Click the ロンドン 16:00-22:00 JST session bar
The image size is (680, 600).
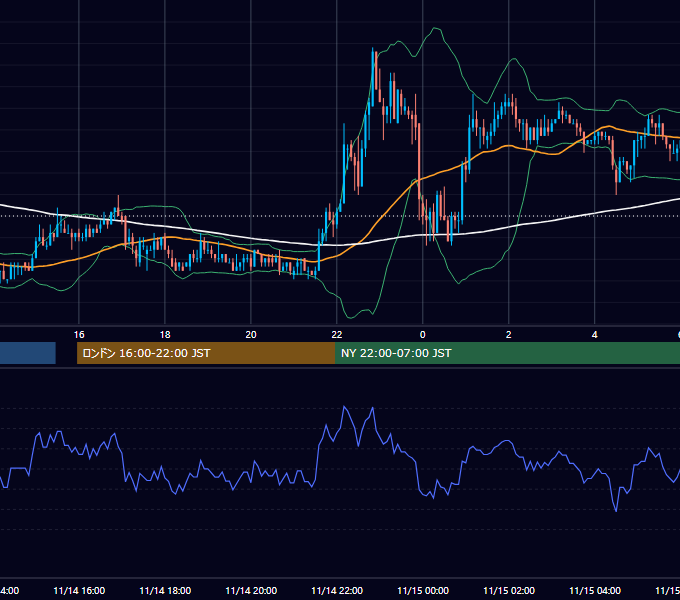(x=206, y=353)
